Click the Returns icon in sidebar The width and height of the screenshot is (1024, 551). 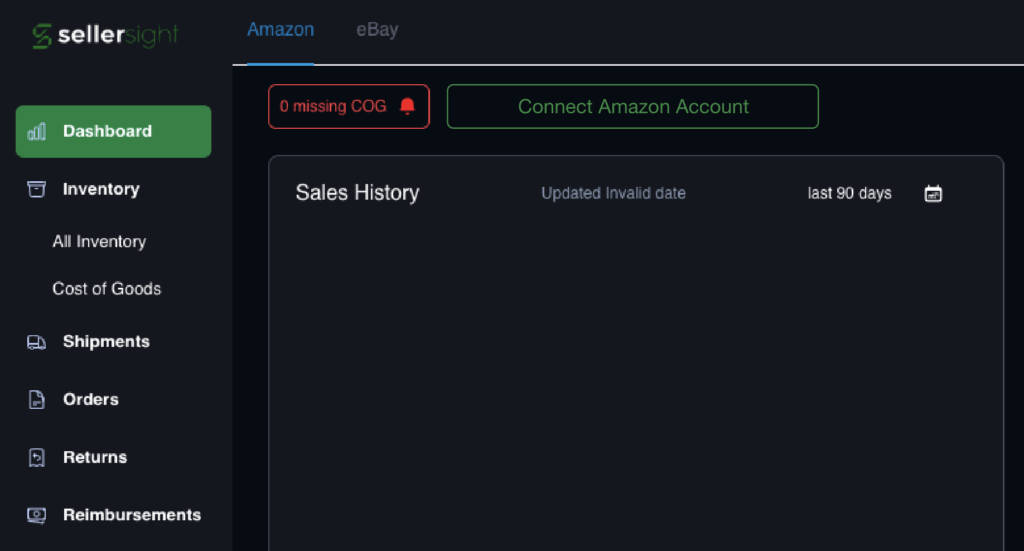(37, 458)
